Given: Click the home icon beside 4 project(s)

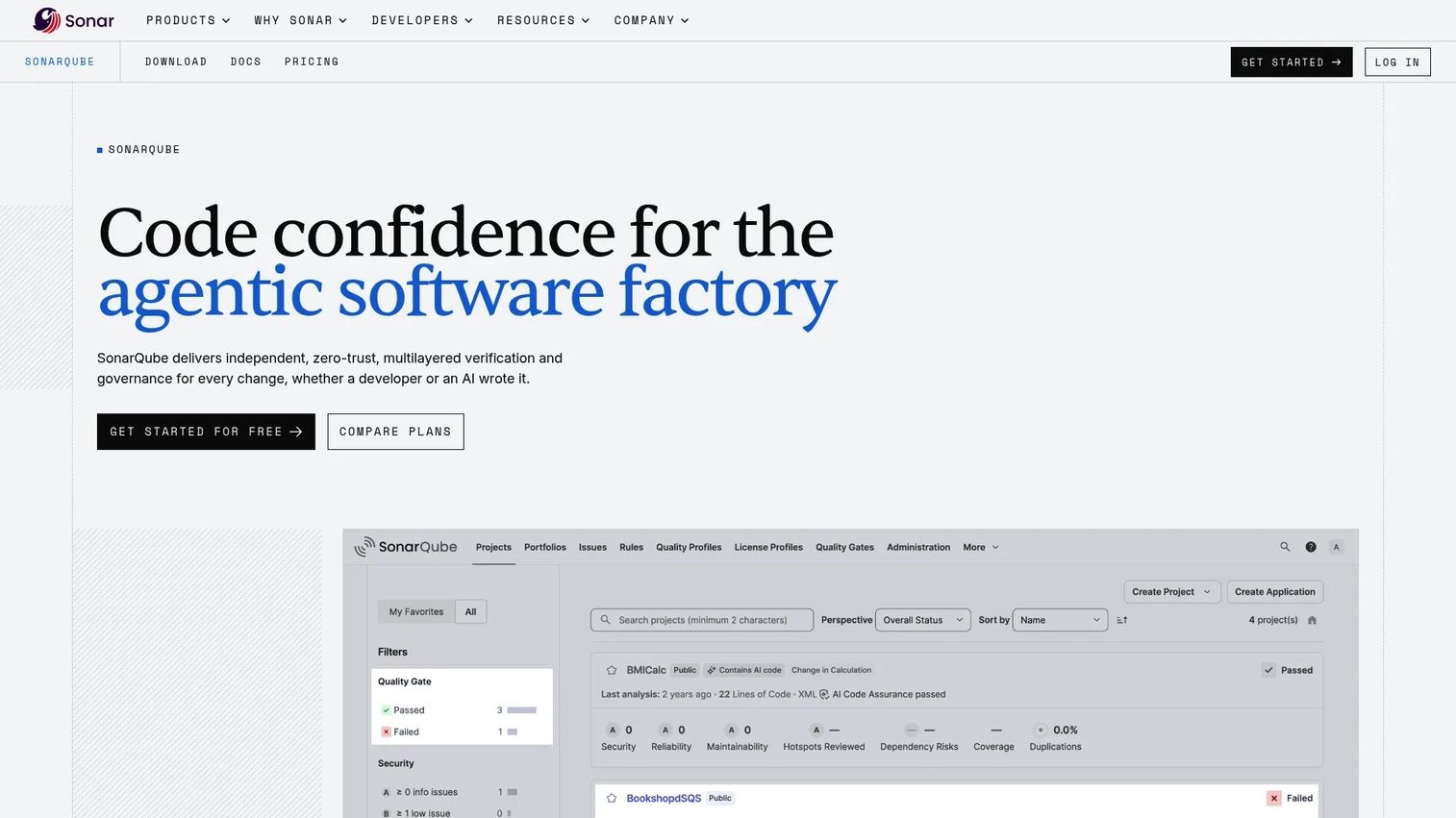Looking at the screenshot, I should coord(1312,620).
